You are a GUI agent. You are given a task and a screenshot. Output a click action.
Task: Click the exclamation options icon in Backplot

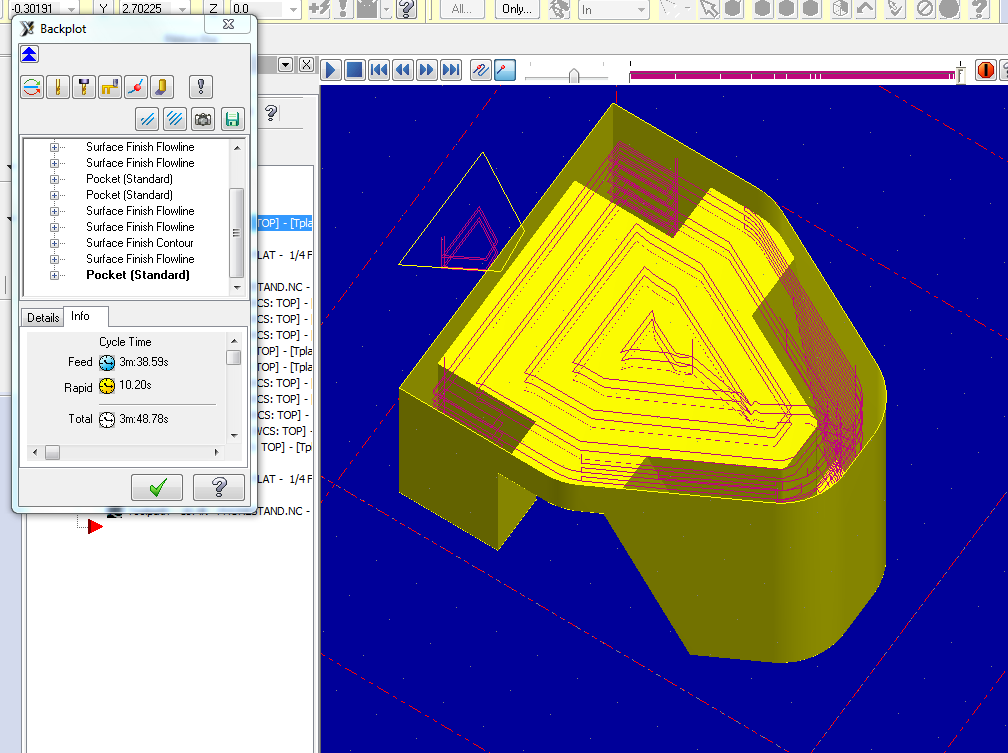click(202, 87)
